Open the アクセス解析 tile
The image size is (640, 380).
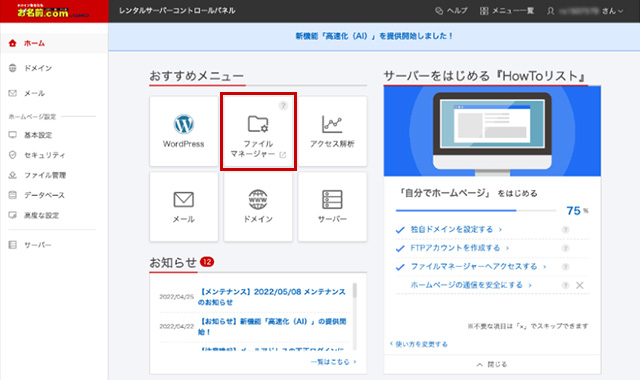pos(332,131)
